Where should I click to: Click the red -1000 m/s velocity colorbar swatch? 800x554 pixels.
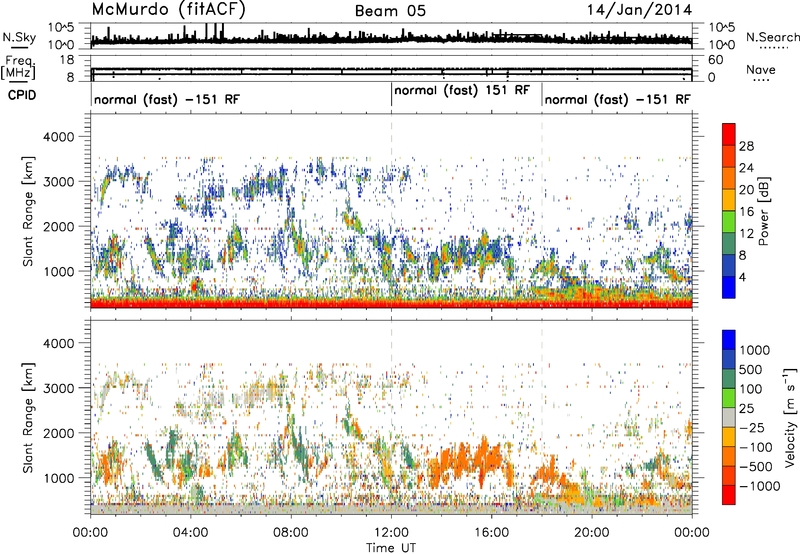tap(729, 495)
